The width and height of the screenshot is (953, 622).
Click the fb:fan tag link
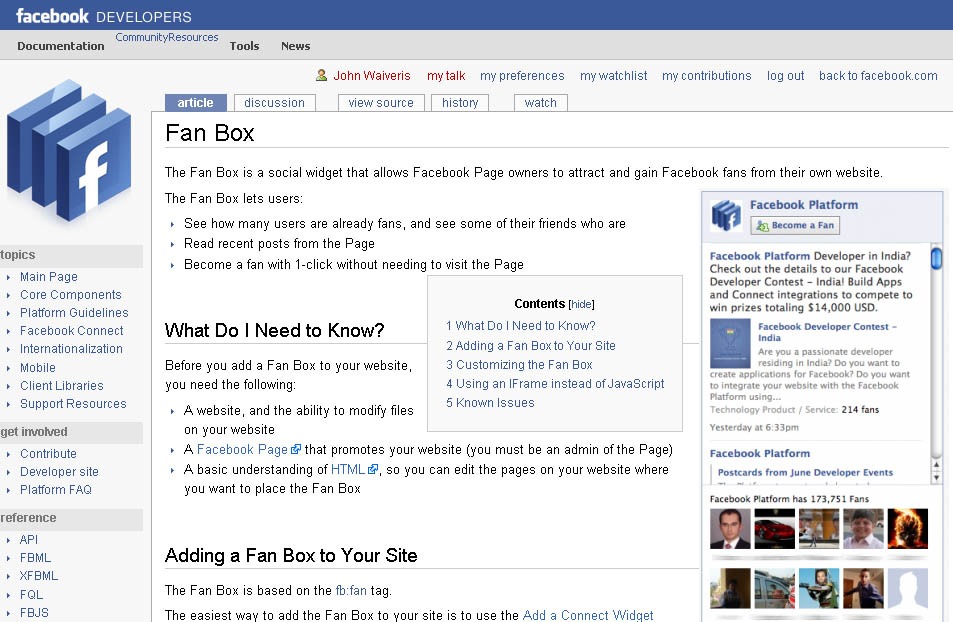tap(351, 590)
